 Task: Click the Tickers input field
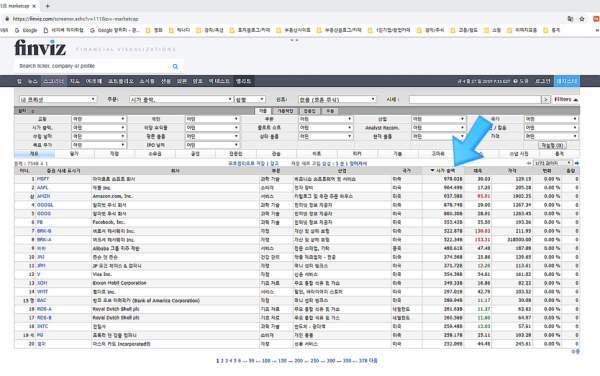[474, 99]
